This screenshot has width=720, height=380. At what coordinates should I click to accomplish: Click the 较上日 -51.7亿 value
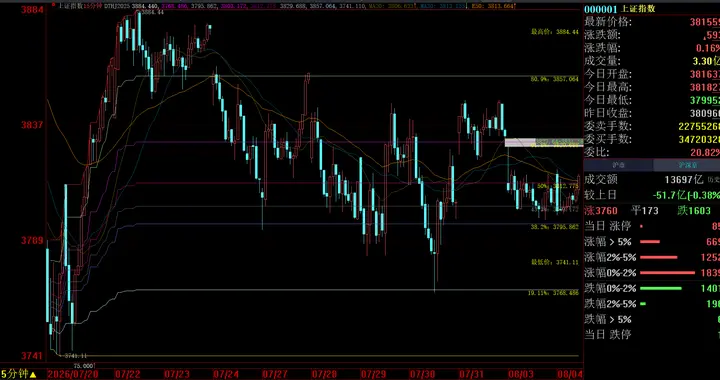pyautogui.click(x=686, y=195)
